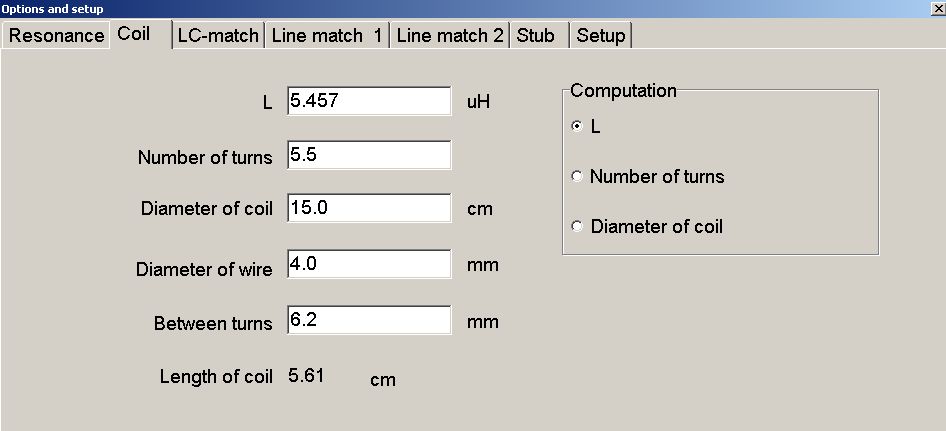Screen dimensions: 946x431
Task: Go to the Line match 1 tab
Action: (x=326, y=36)
